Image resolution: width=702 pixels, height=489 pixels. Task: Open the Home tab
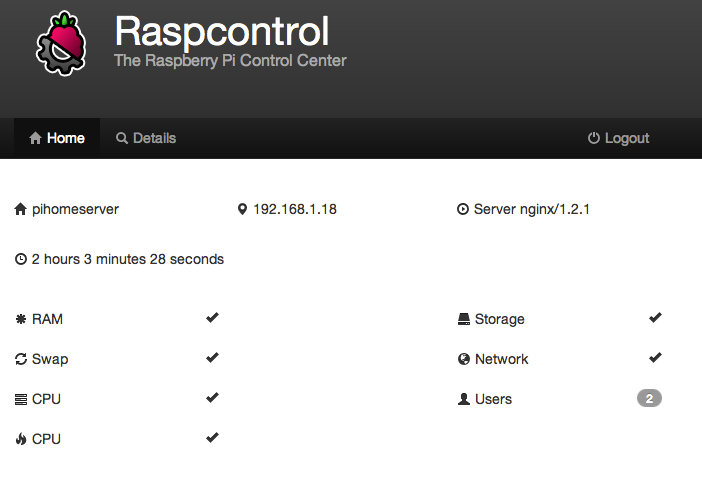(57, 138)
